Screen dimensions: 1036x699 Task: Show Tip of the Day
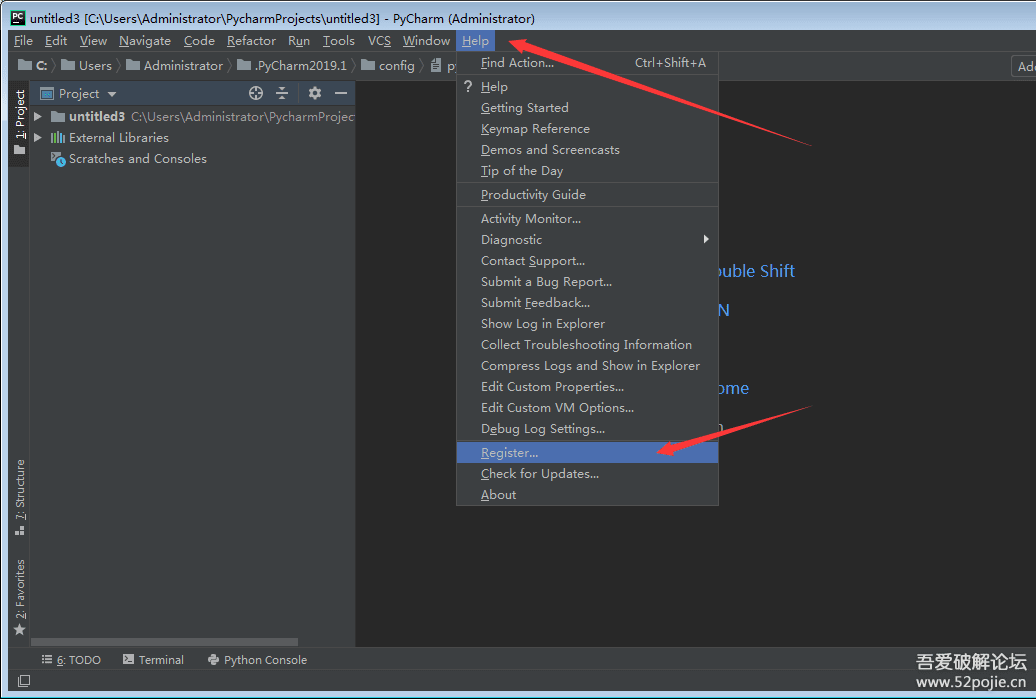tap(587, 171)
